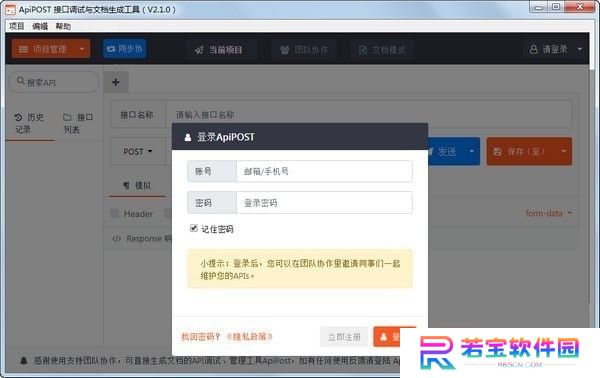The width and height of the screenshot is (600, 378).
Task: Expand the 请登录 dropdown arrow
Action: tap(580, 49)
